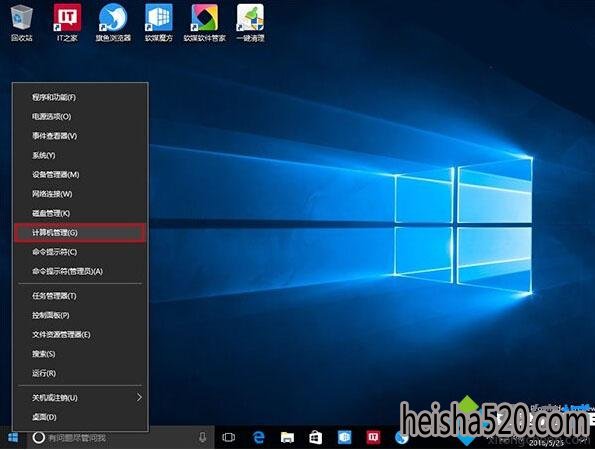The image size is (595, 450).
Task: Choose 命令提示符(管理员)(A) in the menu
Action: pyautogui.click(x=80, y=271)
